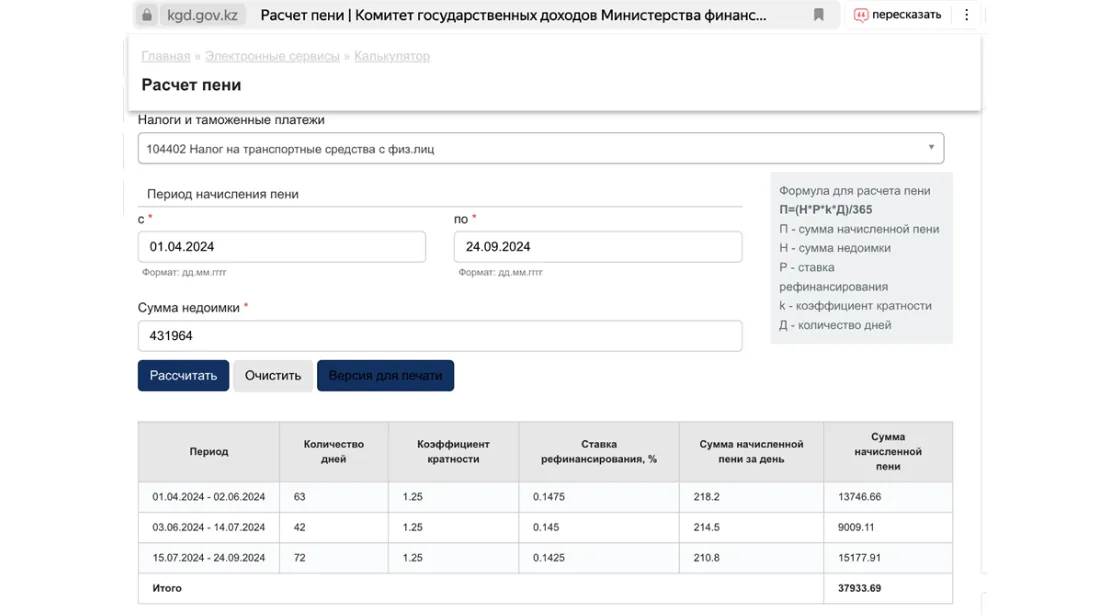This screenshot has height=615, width=1110.
Task: Click the Сумма недоимки input field
Action: coord(440,336)
